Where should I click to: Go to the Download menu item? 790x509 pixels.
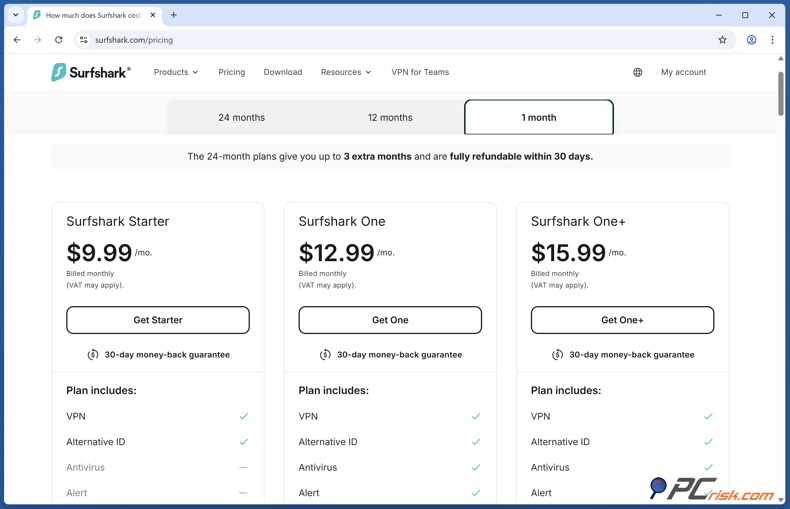tap(283, 72)
